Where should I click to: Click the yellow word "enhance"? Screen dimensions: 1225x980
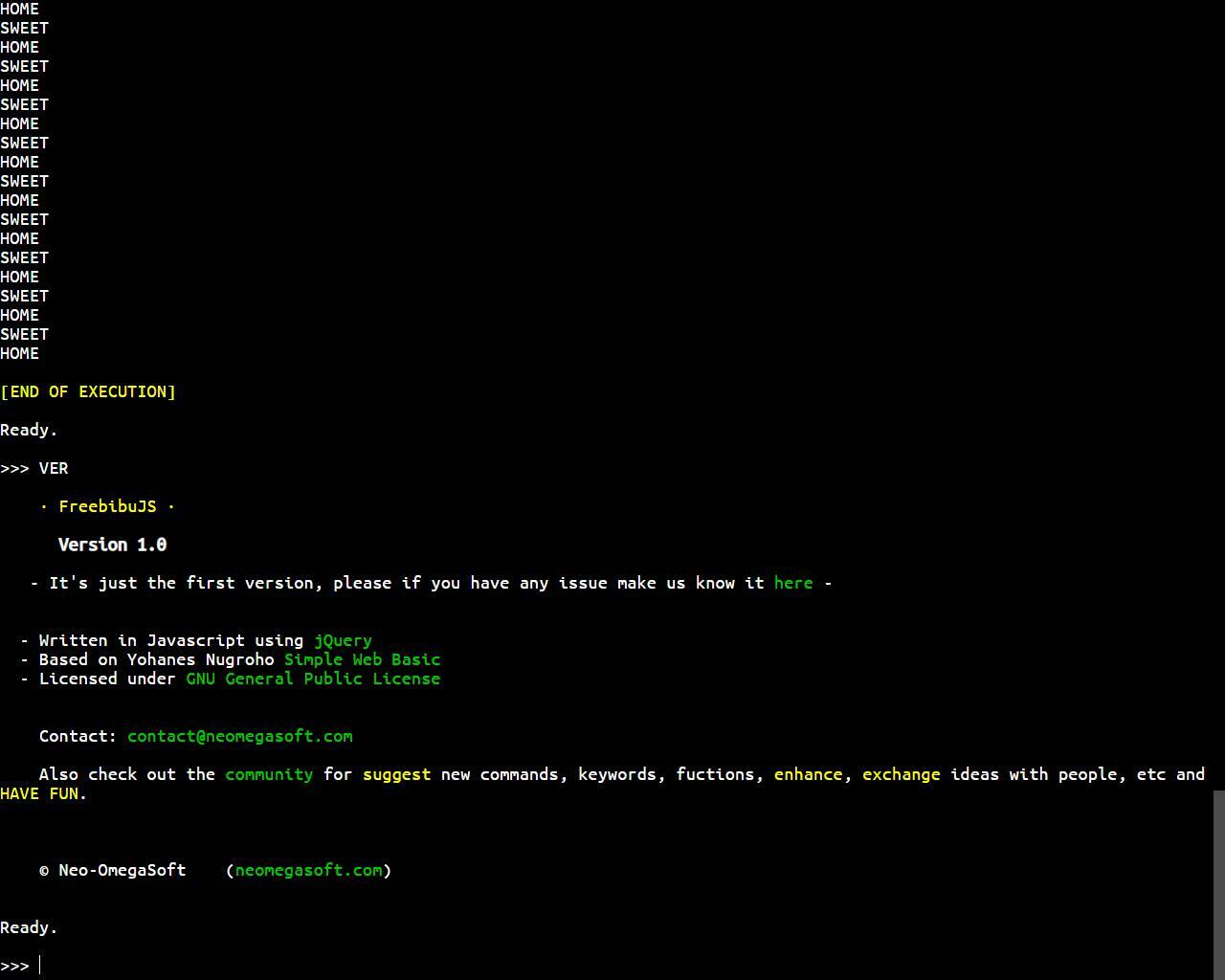808,774
